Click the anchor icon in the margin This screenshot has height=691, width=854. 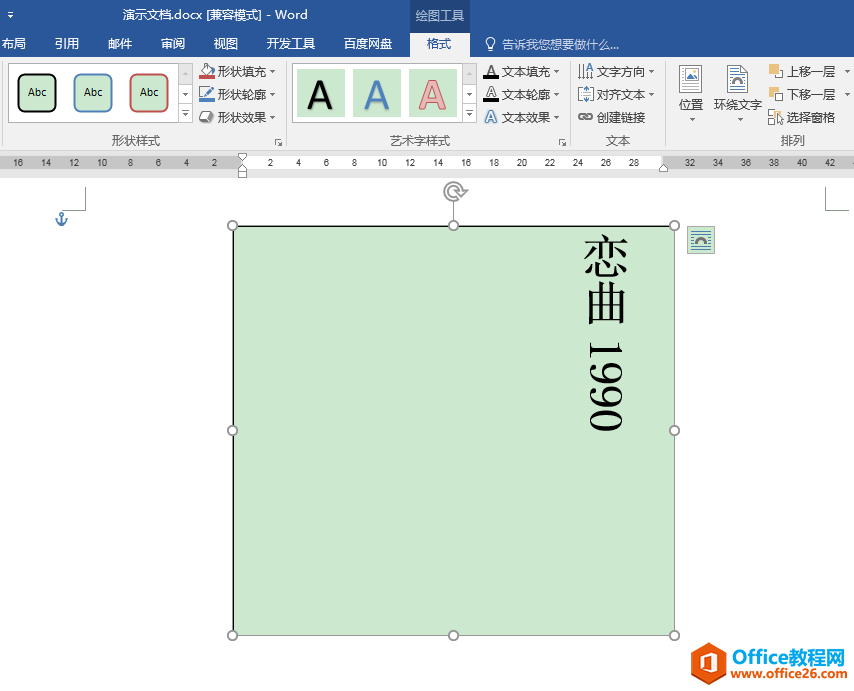point(62,219)
